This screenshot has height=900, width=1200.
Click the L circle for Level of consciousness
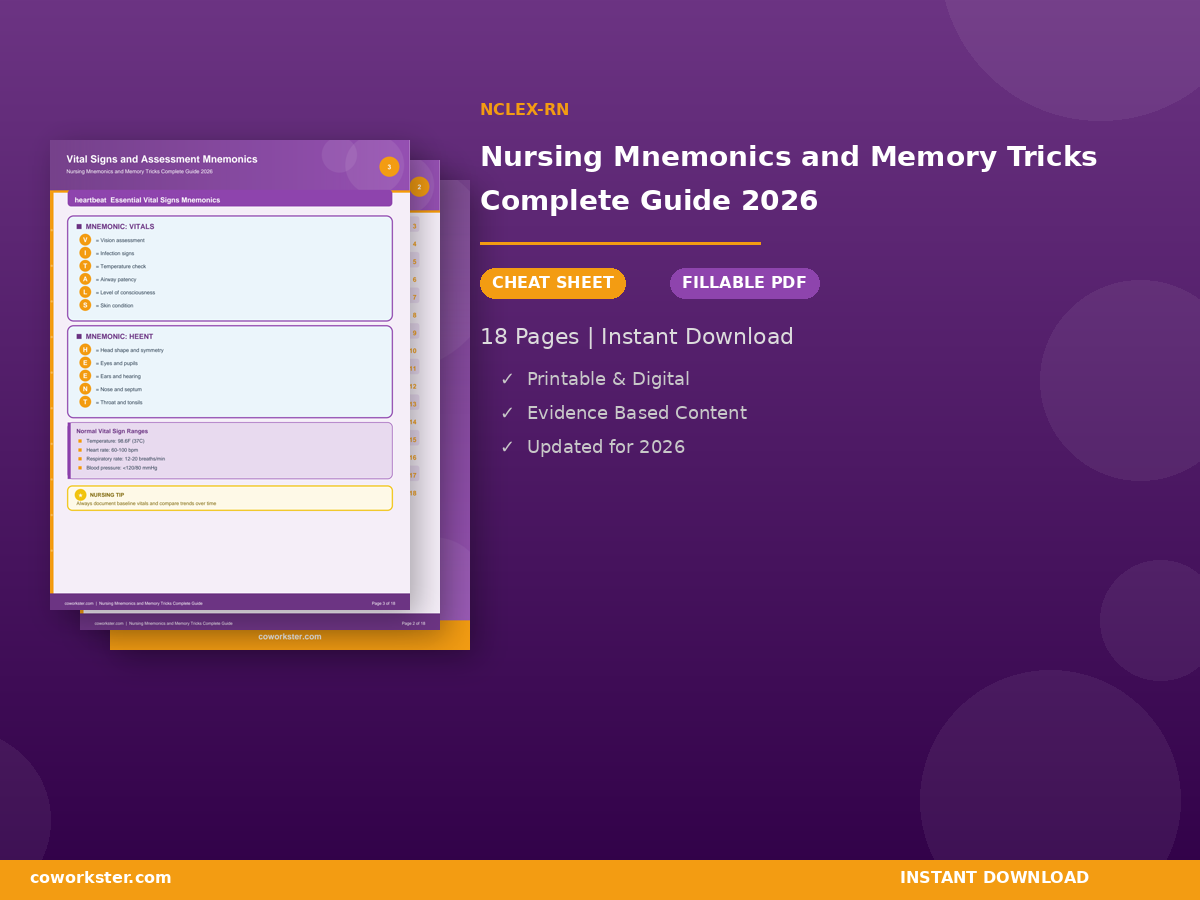pos(85,292)
